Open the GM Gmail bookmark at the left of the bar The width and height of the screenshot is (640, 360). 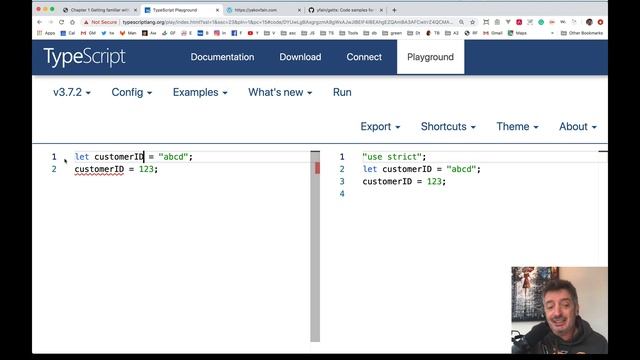88,33
